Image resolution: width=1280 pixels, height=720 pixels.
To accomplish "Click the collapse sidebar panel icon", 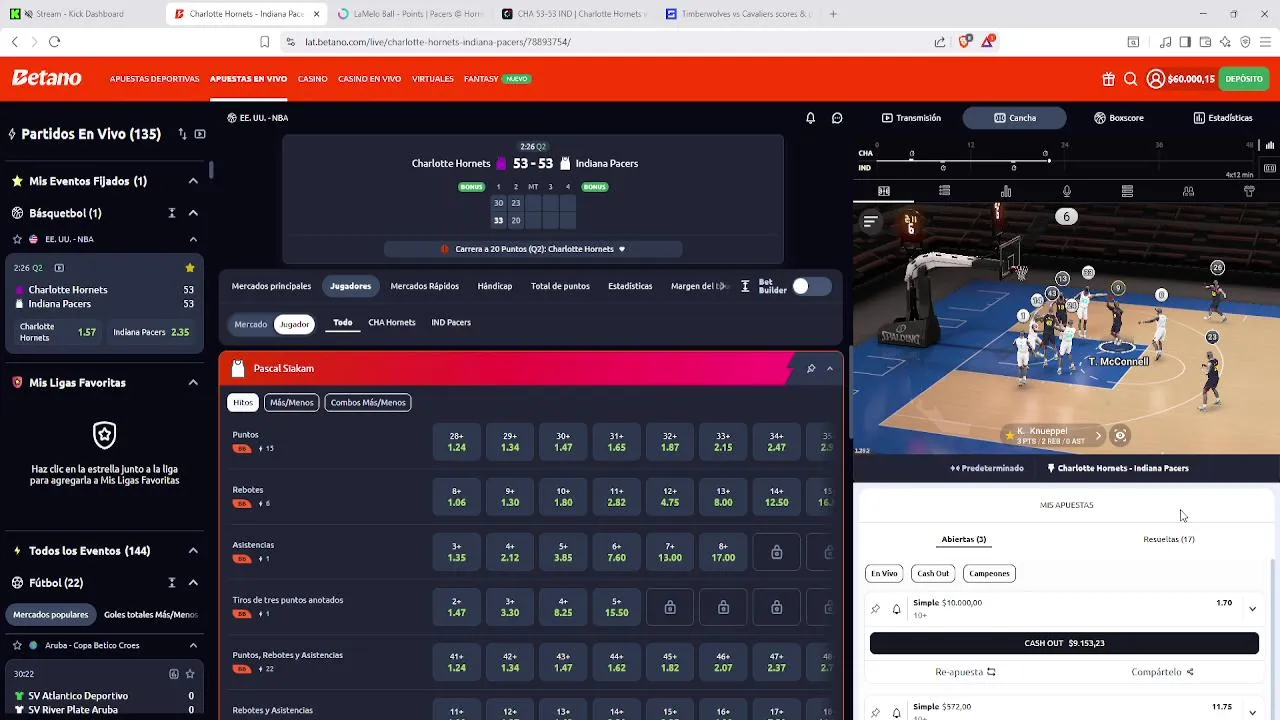I will [x=200, y=134].
